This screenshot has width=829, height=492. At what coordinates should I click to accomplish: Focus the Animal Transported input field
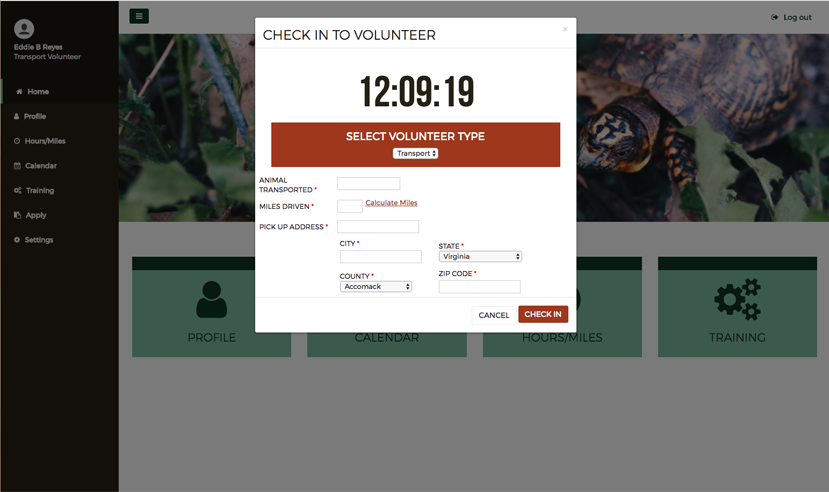tap(369, 183)
